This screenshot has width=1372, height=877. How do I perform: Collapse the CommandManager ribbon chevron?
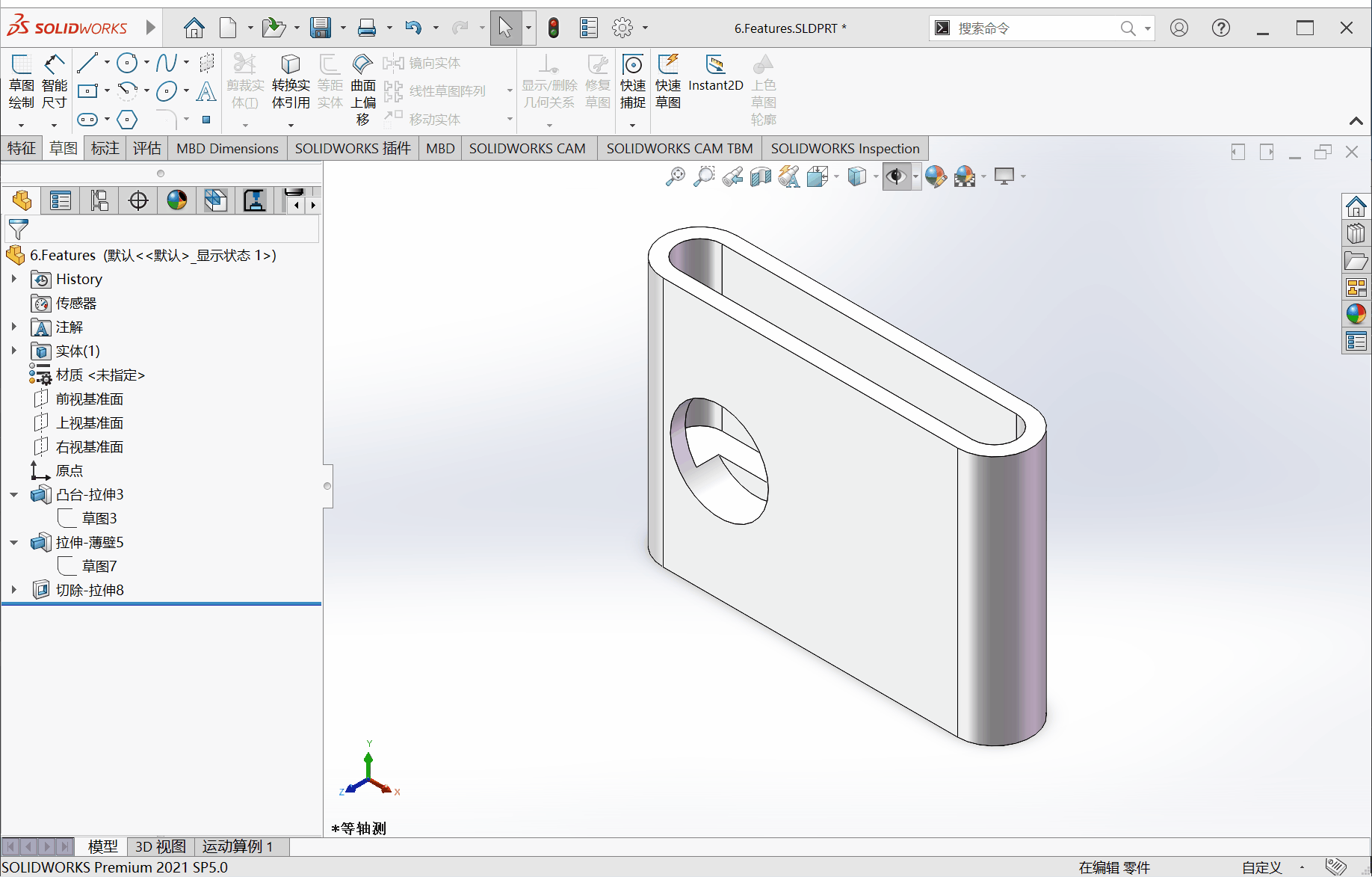tap(1356, 120)
